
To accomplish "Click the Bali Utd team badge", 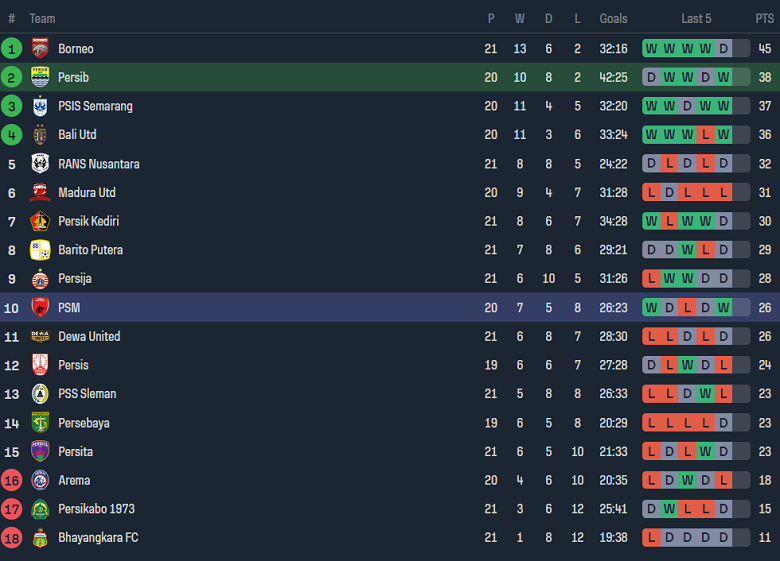I will coord(40,135).
